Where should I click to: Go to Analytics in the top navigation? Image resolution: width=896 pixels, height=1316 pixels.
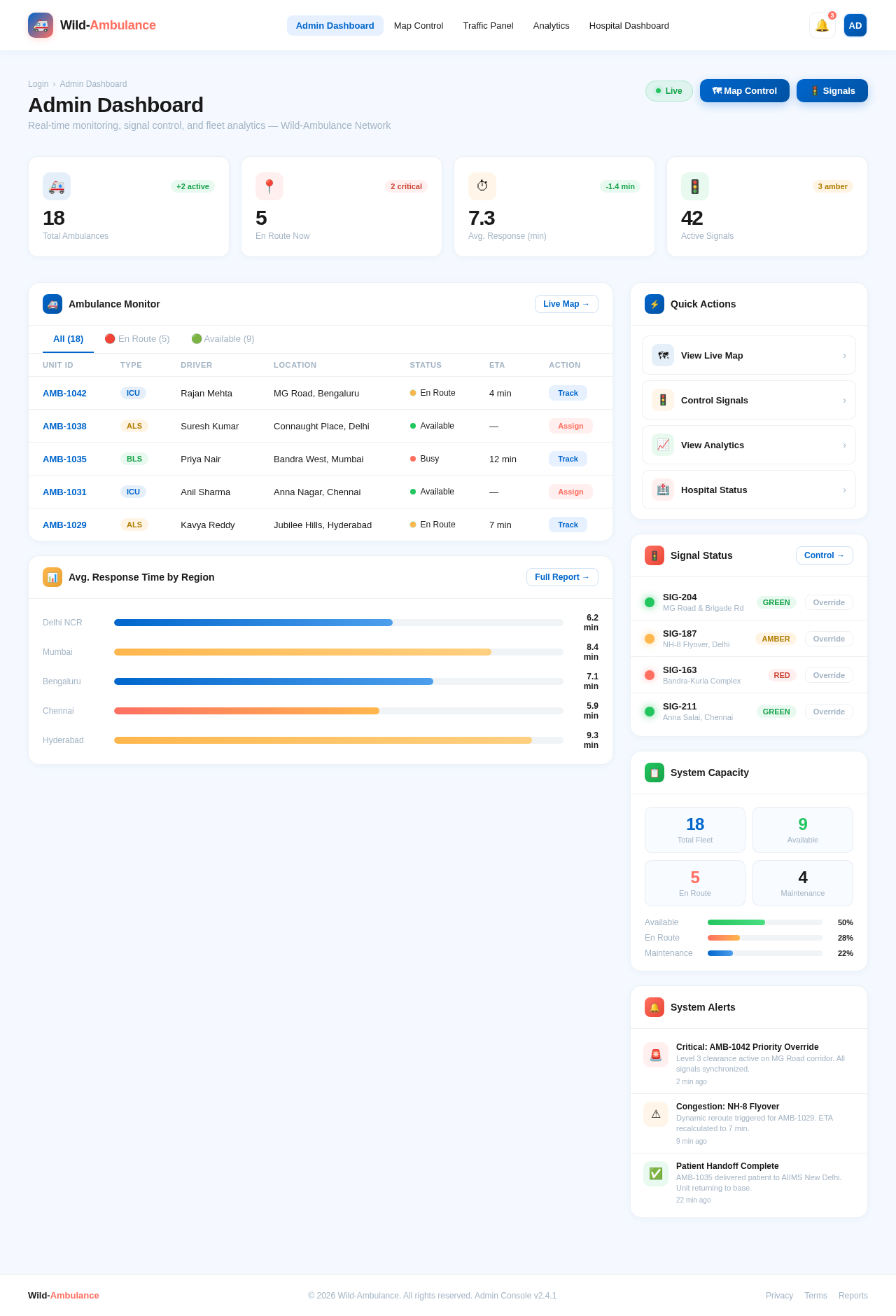coord(552,26)
